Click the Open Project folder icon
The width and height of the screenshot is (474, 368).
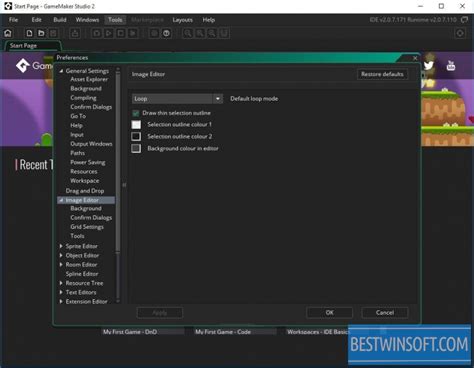(x=41, y=33)
